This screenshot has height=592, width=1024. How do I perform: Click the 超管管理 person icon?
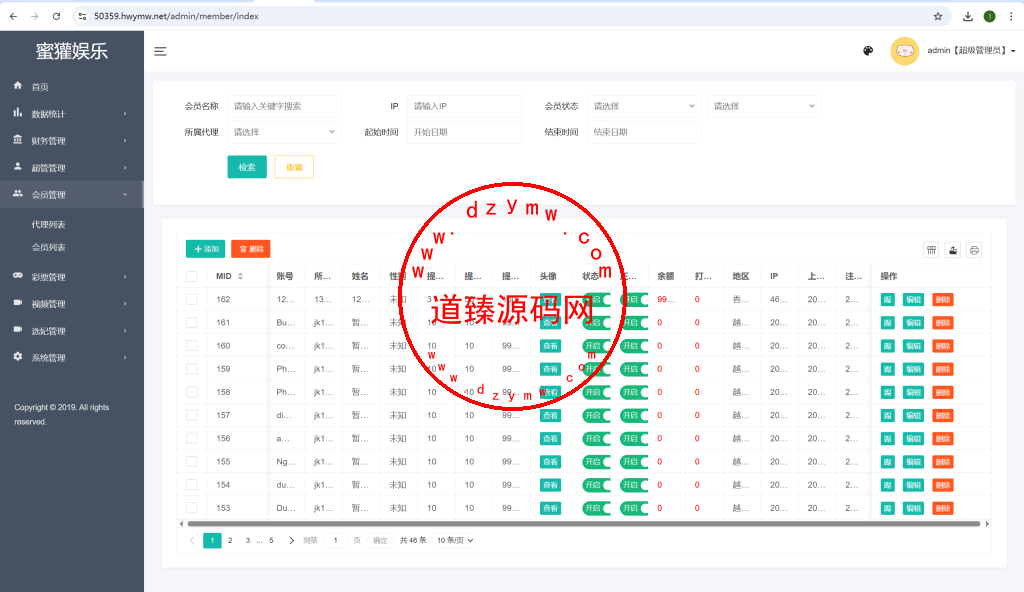18,167
